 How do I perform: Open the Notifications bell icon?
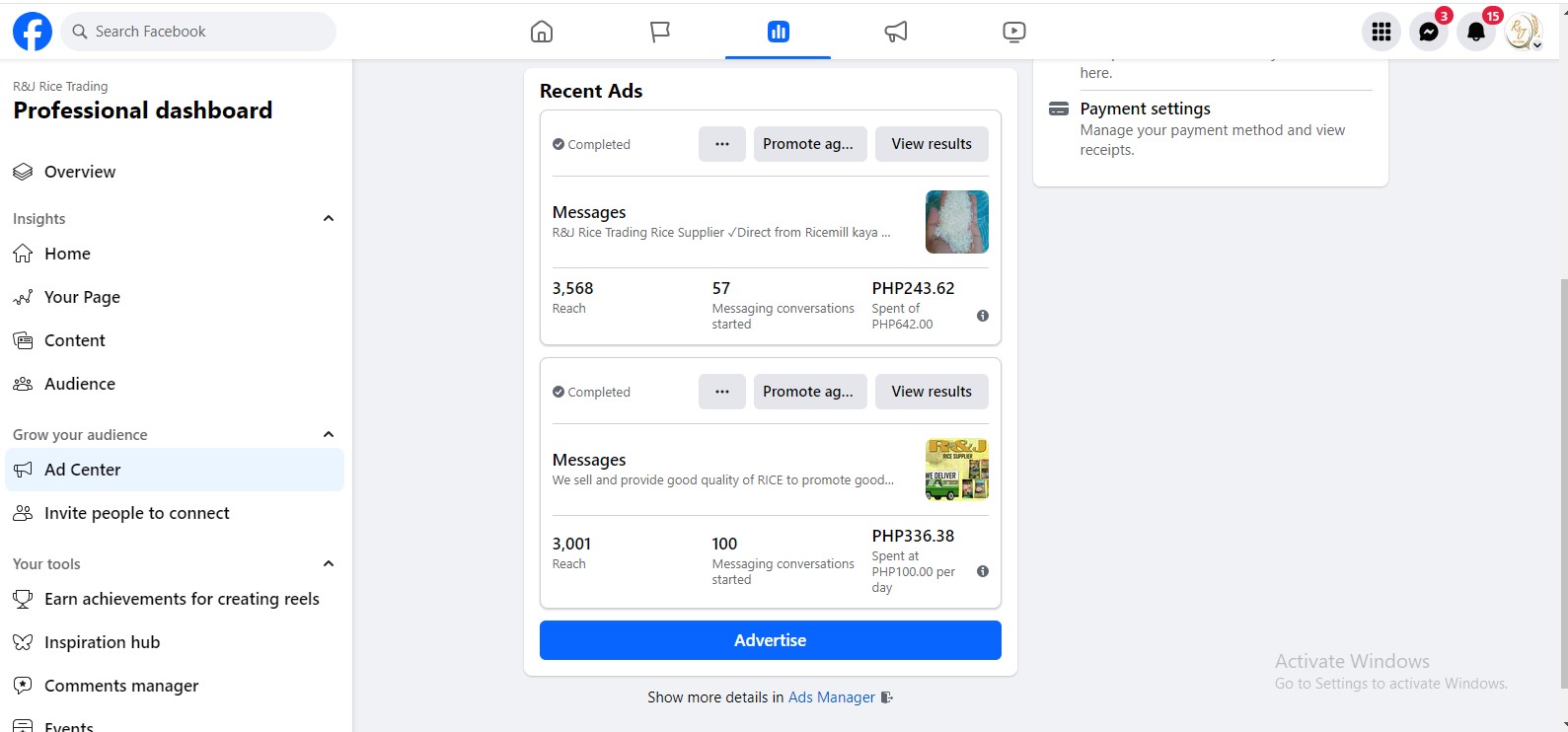tap(1476, 32)
